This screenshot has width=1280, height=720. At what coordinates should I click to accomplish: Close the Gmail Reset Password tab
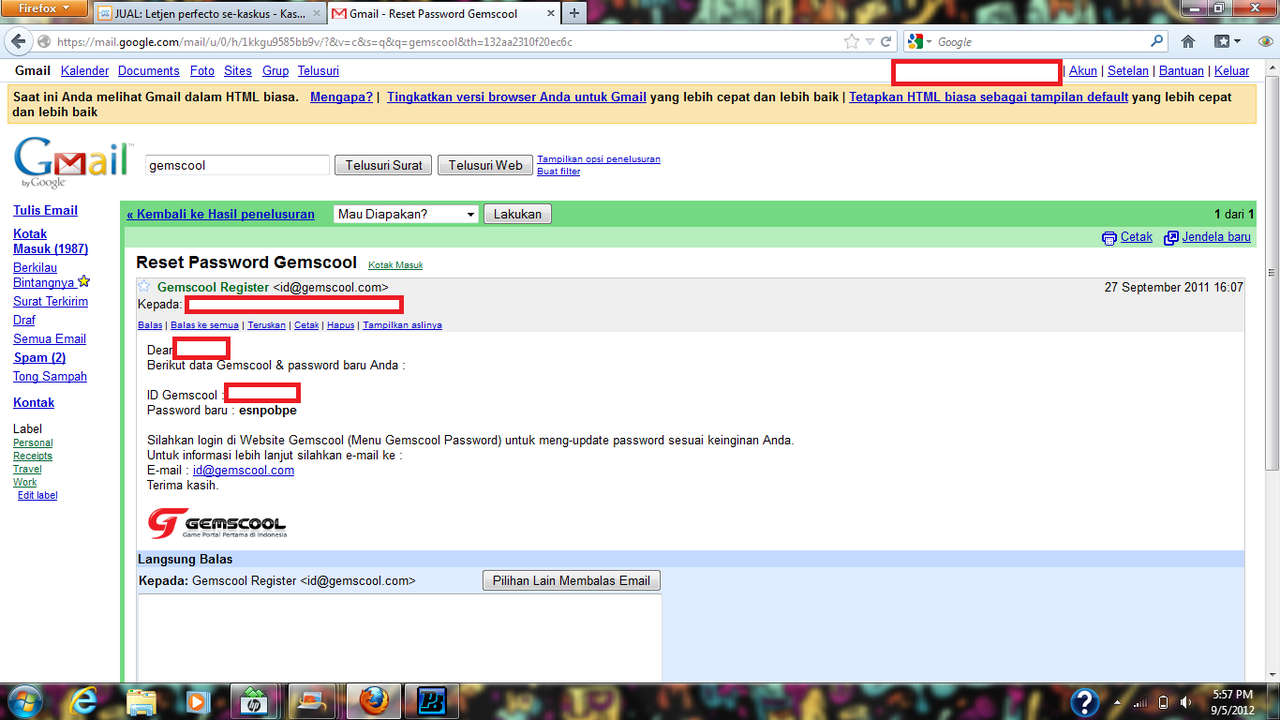(x=549, y=14)
